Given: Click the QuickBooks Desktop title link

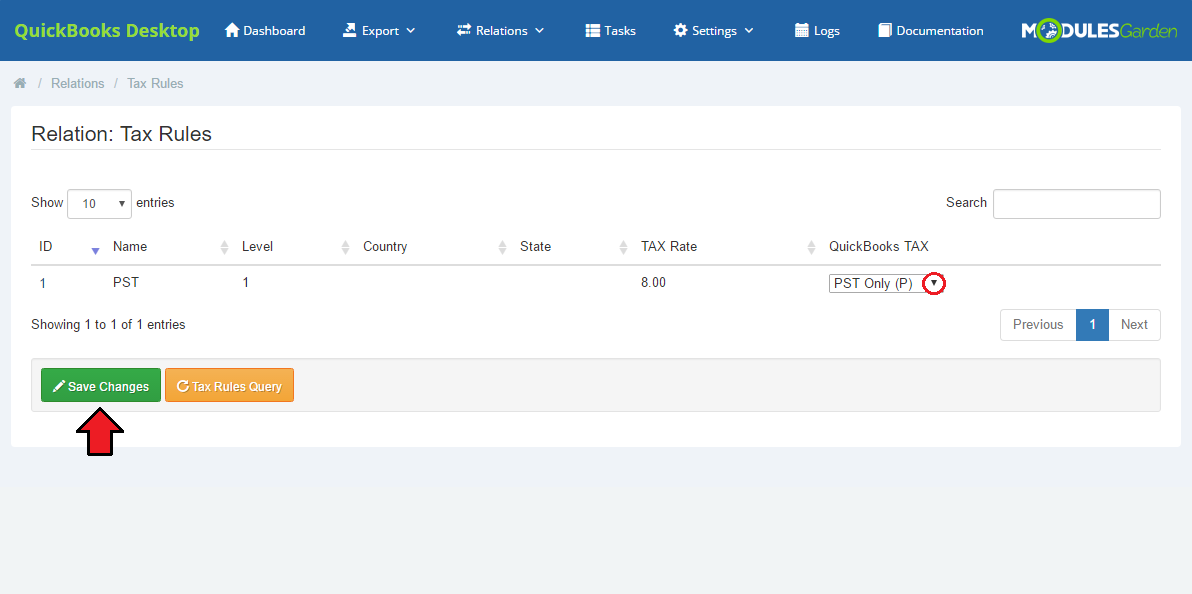Looking at the screenshot, I should tap(107, 30).
